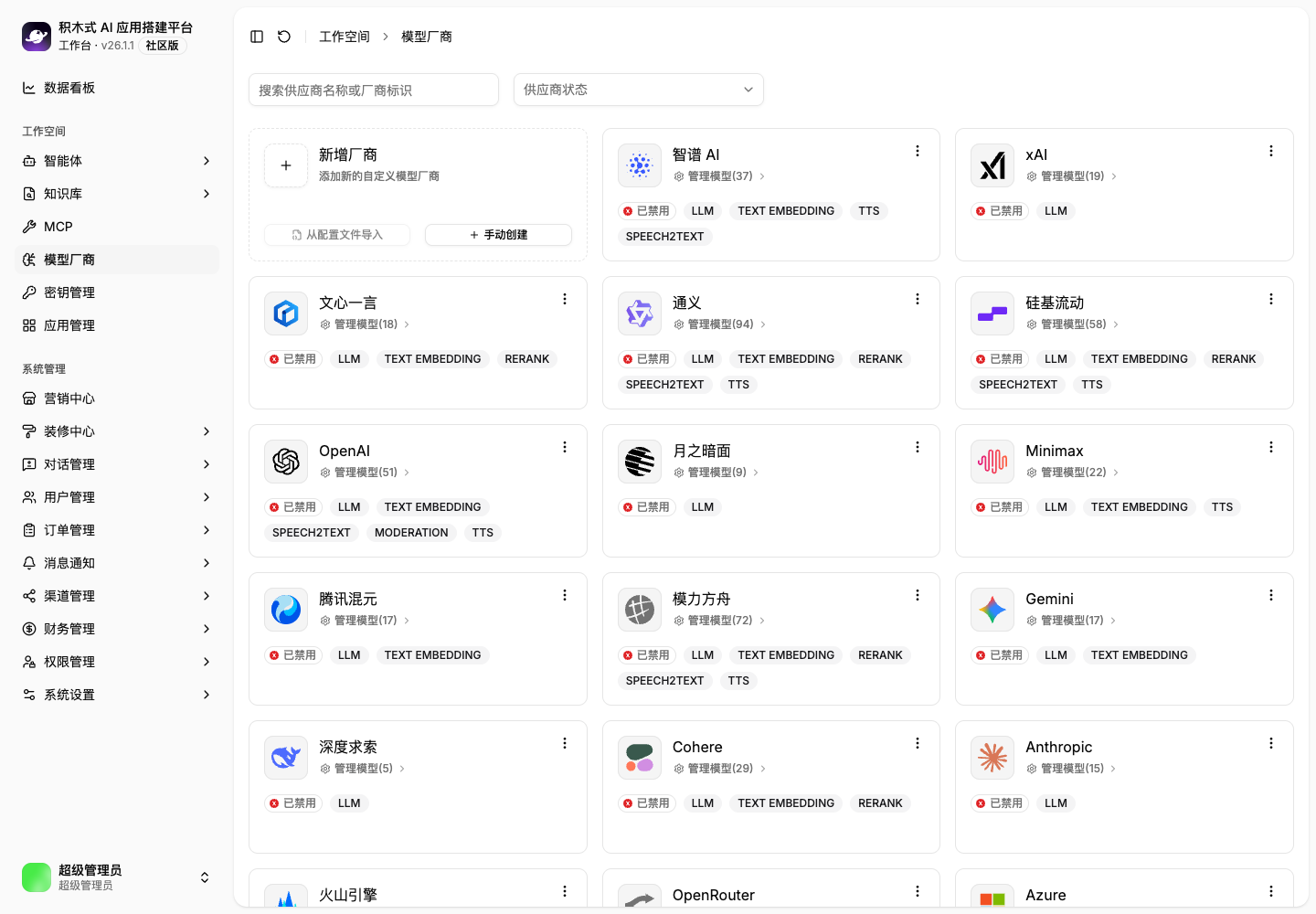
Task: Click 手动创建 button
Action: coord(499,235)
